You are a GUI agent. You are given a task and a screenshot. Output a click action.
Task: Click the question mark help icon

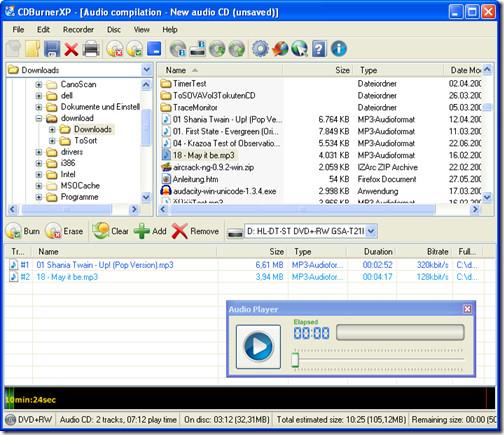pos(319,49)
